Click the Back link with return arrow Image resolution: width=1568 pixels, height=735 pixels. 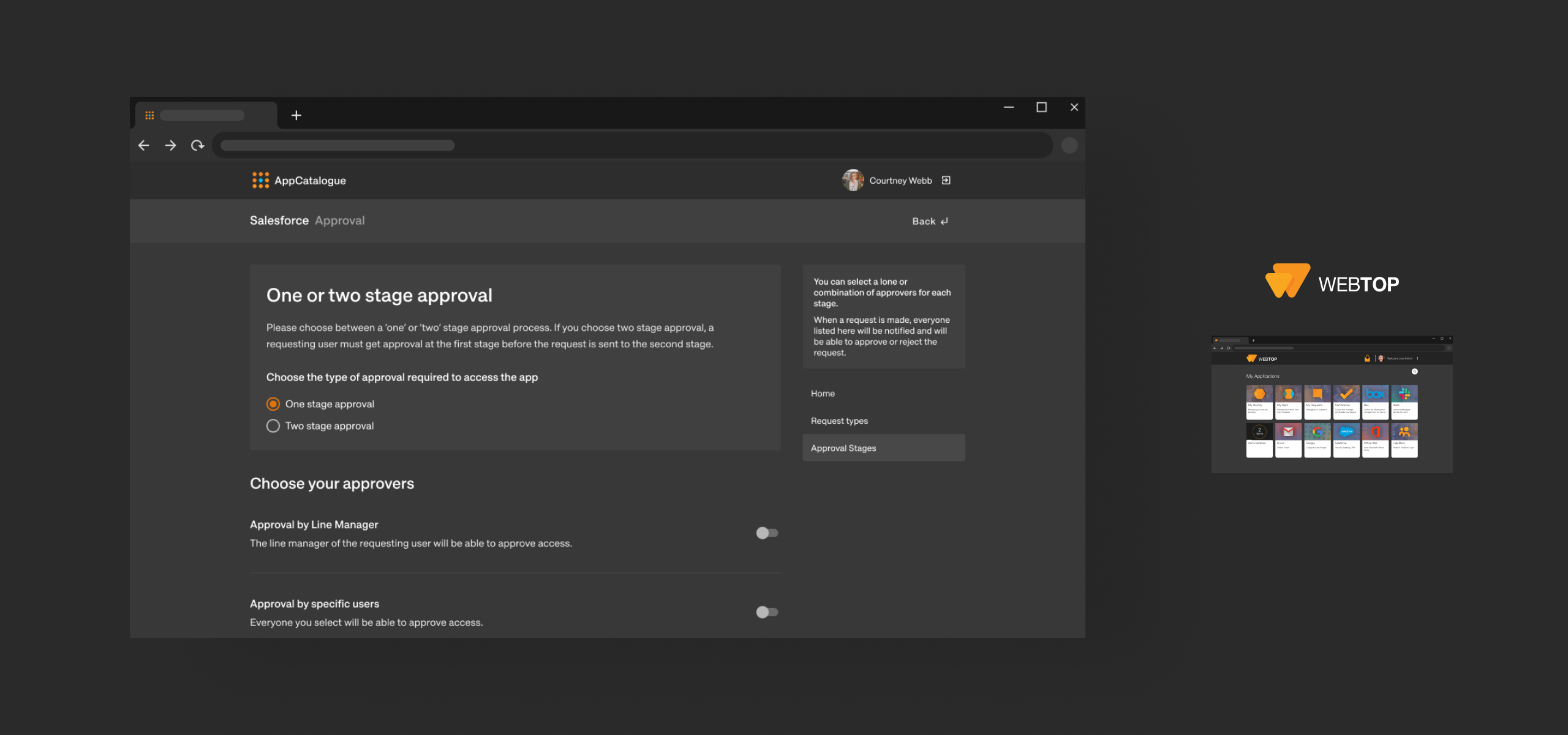(930, 221)
